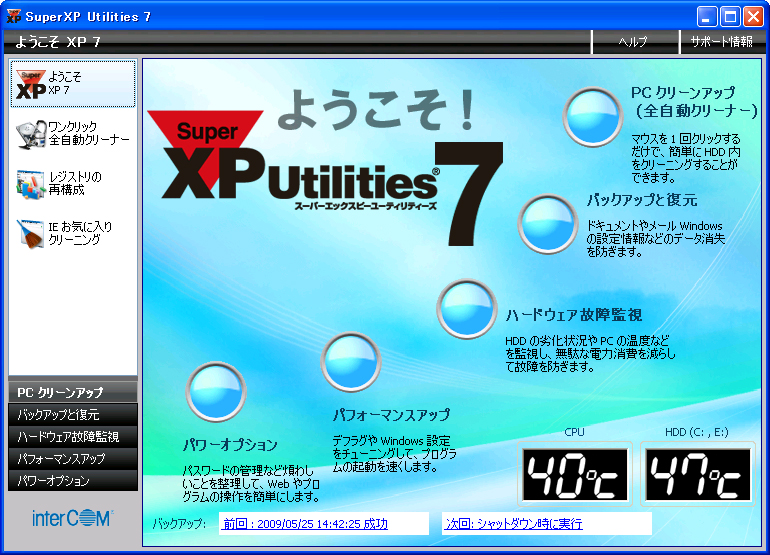The width and height of the screenshot is (770, 555).
Task: Click the パワーオプション blue orb button
Action: coord(216,392)
